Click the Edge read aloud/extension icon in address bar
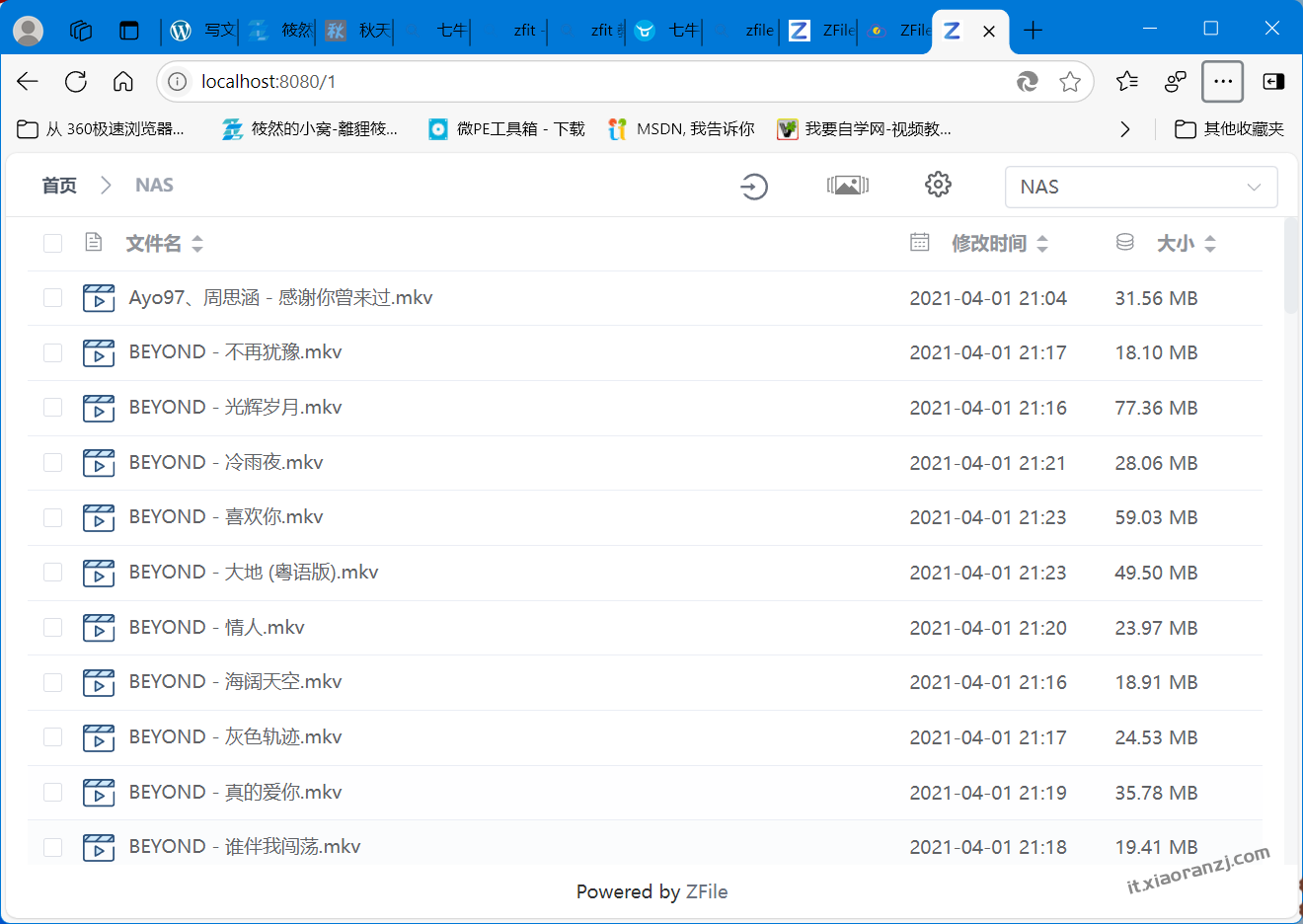The height and width of the screenshot is (924, 1303). (x=1028, y=82)
